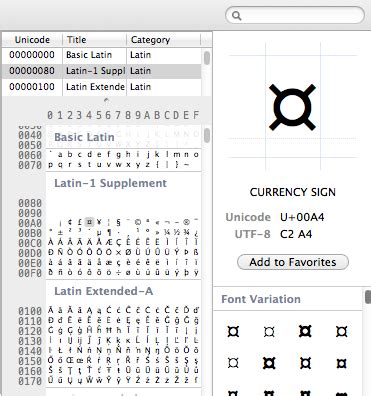Select the multiplication sign × in row 00D0

coord(119,252)
